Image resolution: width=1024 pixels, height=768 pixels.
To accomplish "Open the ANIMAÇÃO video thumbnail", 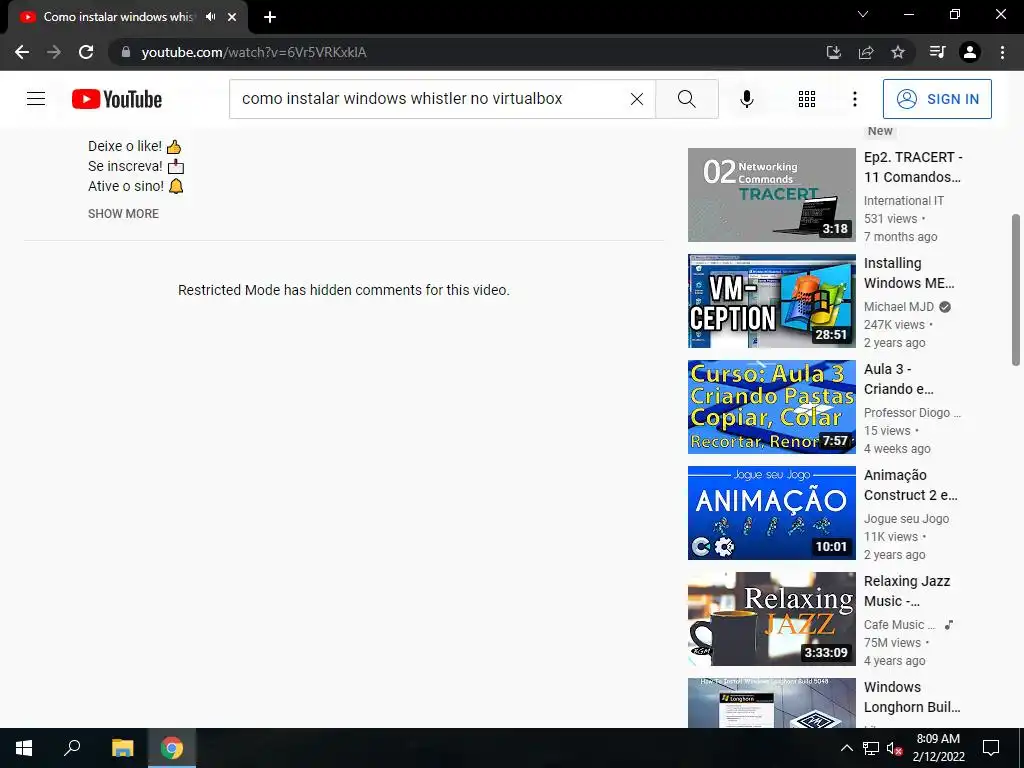I will (771, 513).
